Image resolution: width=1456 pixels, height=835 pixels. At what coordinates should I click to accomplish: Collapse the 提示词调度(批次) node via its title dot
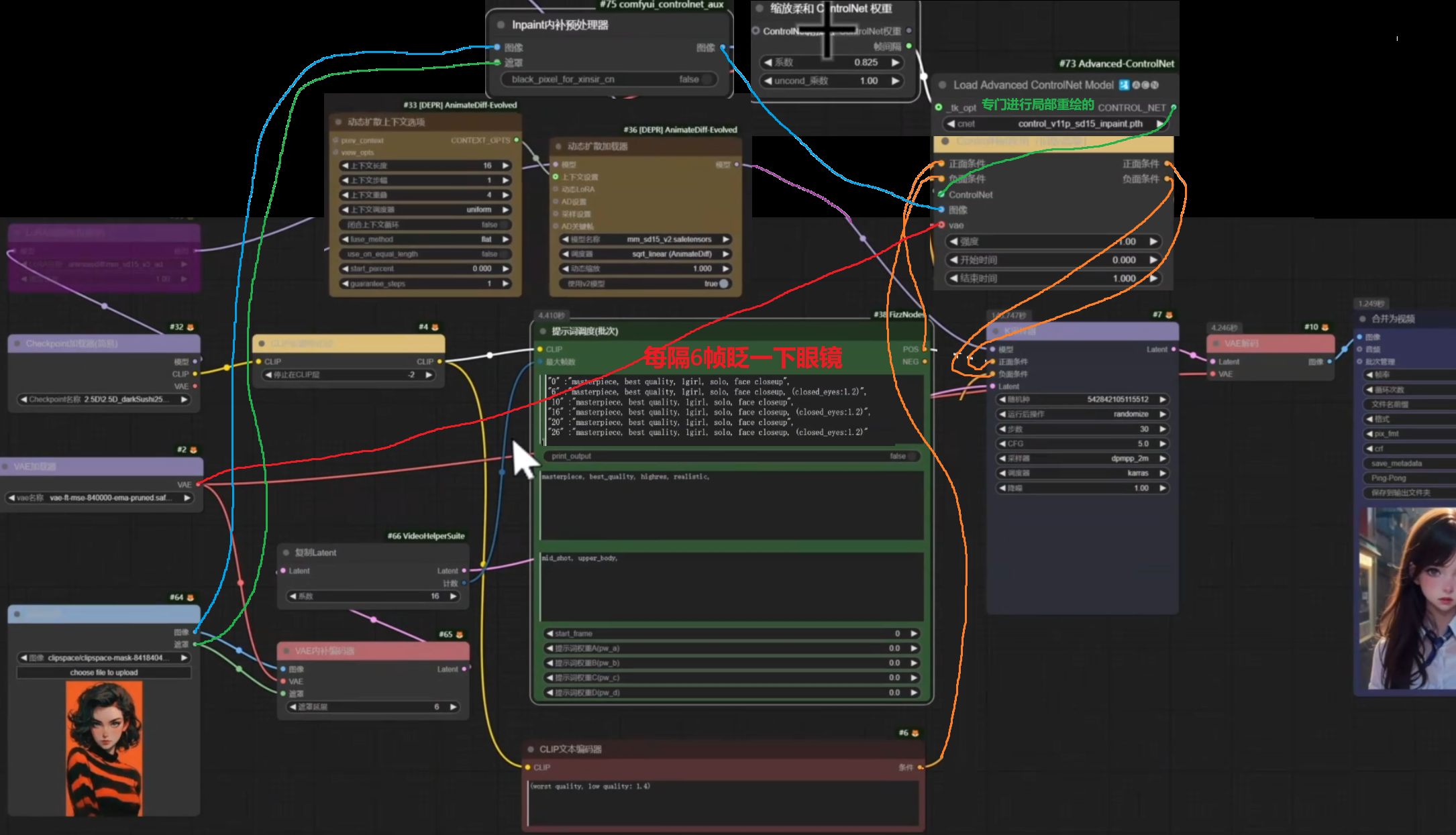pos(542,331)
